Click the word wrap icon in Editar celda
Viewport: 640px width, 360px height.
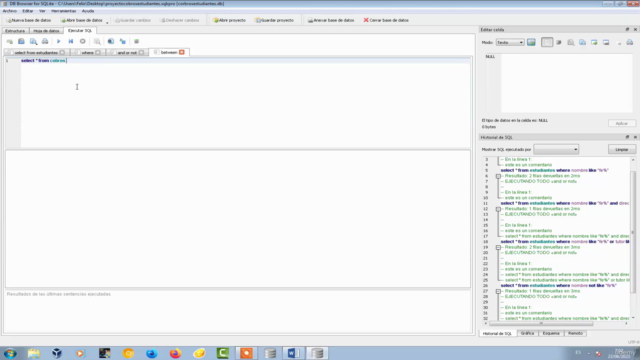(559, 42)
